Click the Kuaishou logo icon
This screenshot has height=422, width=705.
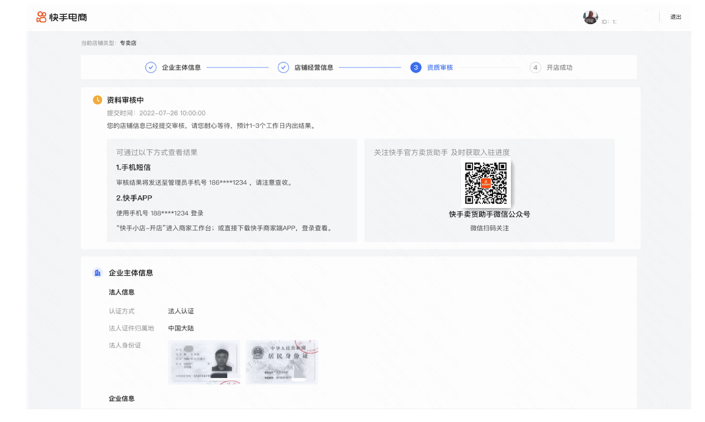click(41, 17)
